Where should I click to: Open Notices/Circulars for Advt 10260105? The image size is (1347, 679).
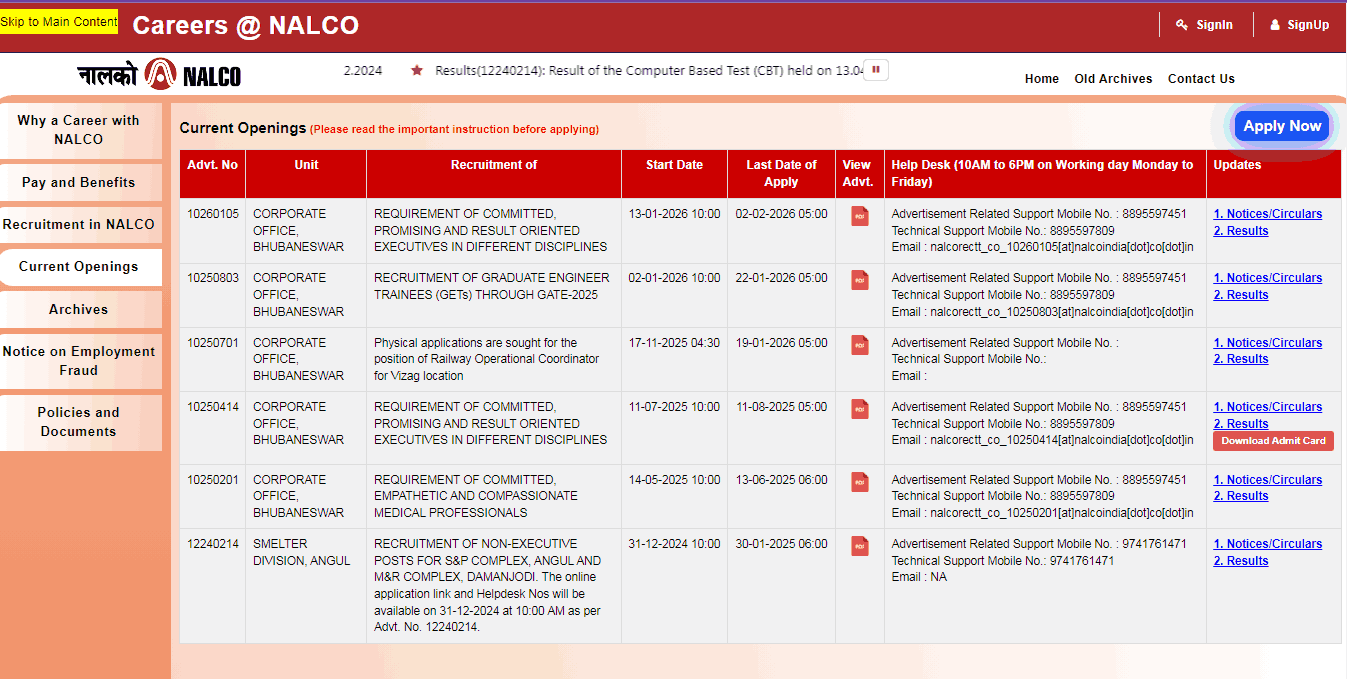[1267, 213]
